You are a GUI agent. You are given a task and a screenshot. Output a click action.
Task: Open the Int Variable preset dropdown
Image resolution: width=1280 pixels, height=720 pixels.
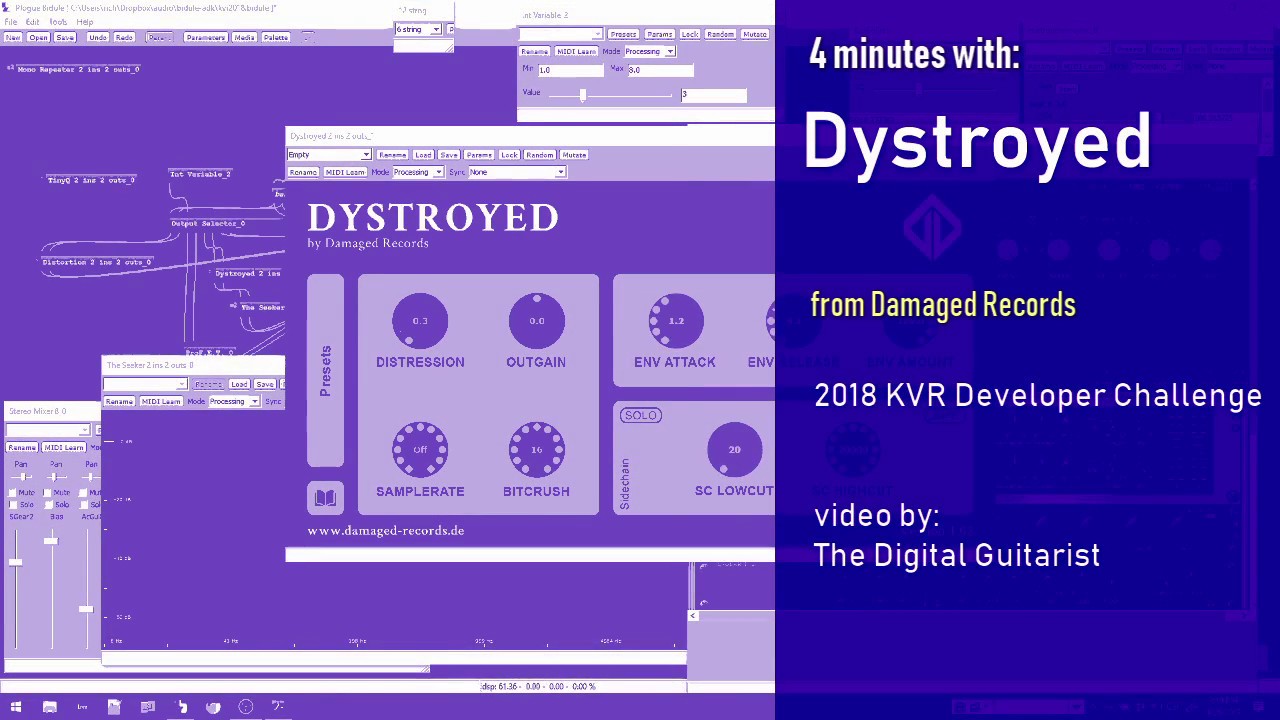[x=560, y=34]
